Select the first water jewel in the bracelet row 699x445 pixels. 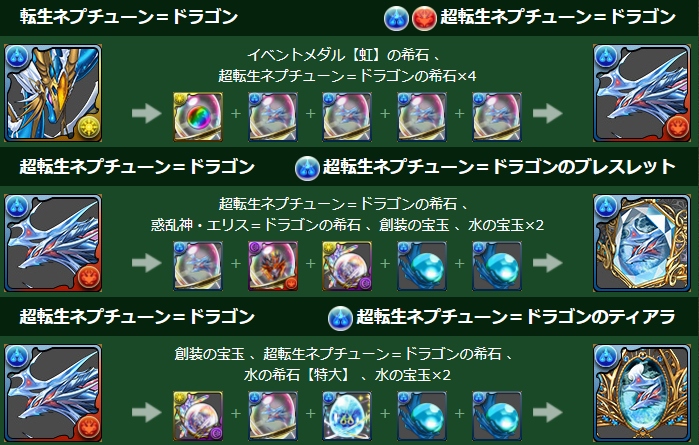click(x=422, y=266)
